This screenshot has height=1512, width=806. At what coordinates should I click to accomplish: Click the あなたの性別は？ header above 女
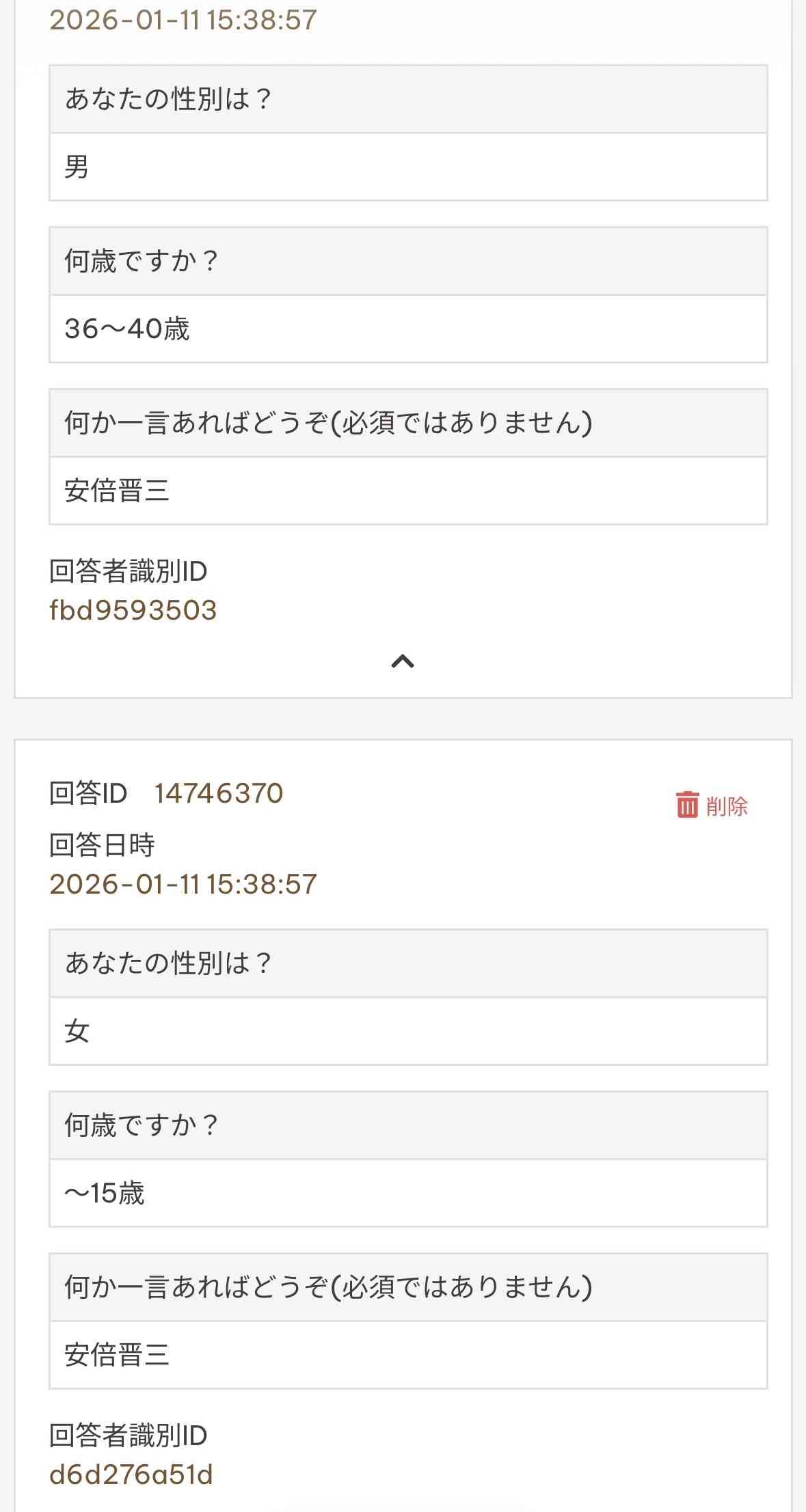(x=168, y=963)
